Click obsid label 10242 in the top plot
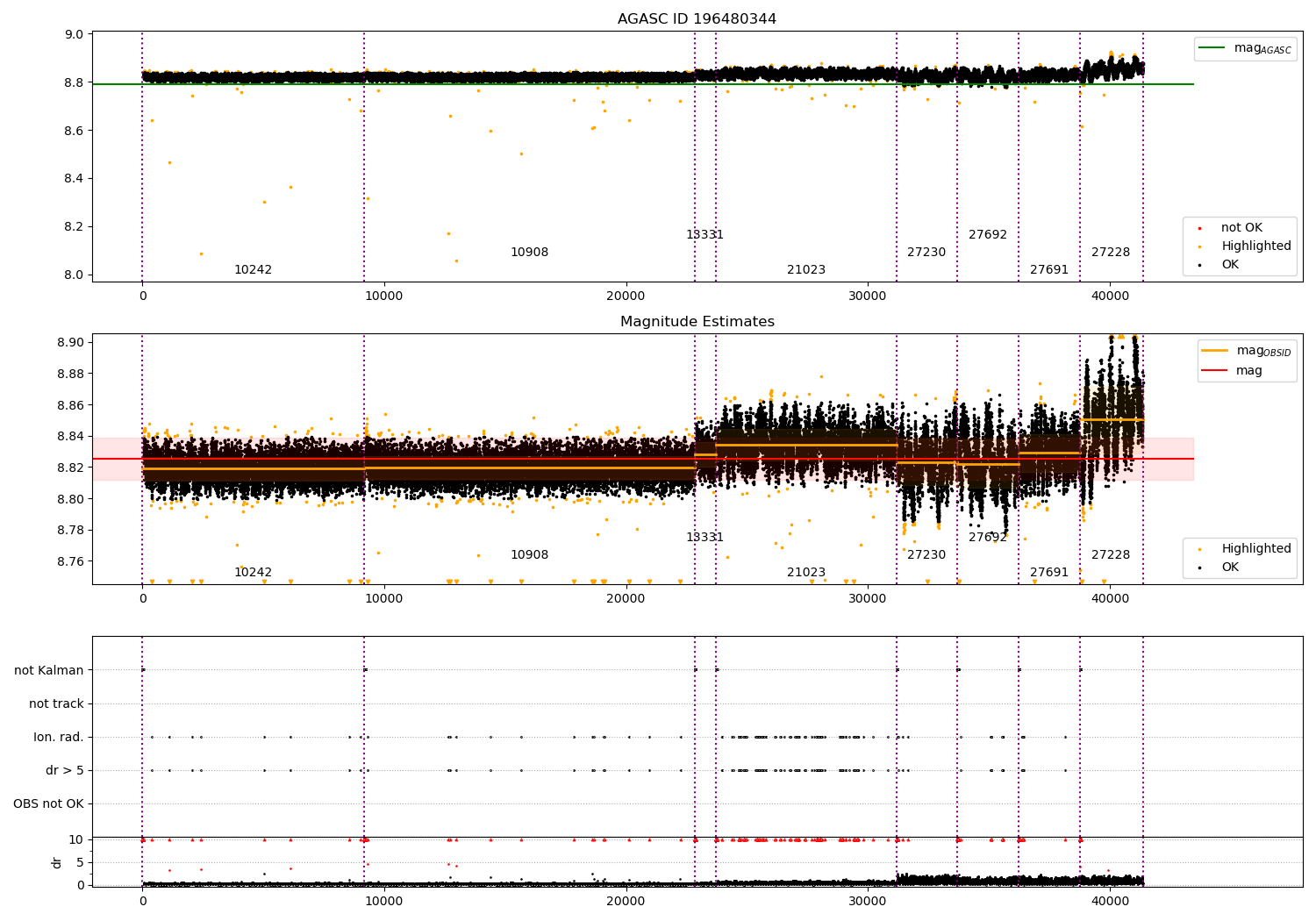The image size is (1316, 921). (253, 270)
